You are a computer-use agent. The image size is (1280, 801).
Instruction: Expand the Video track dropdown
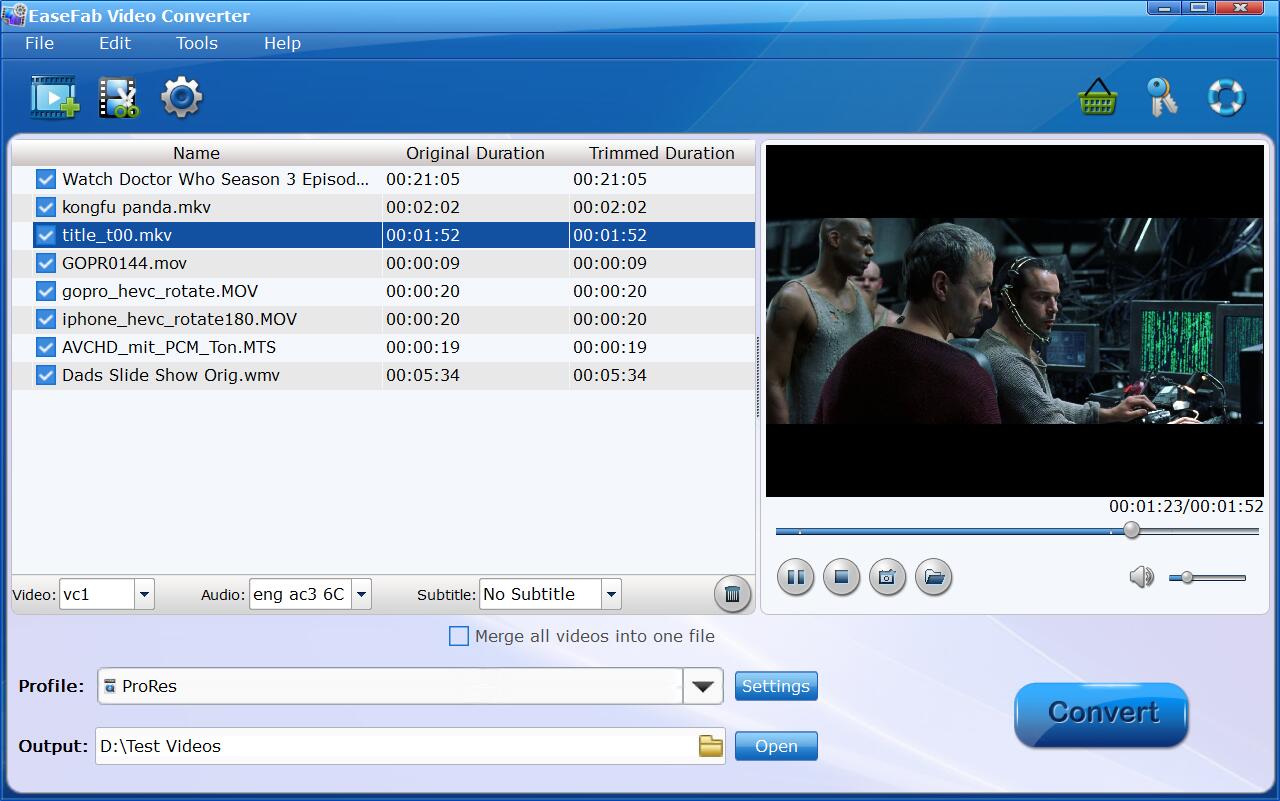coord(144,594)
